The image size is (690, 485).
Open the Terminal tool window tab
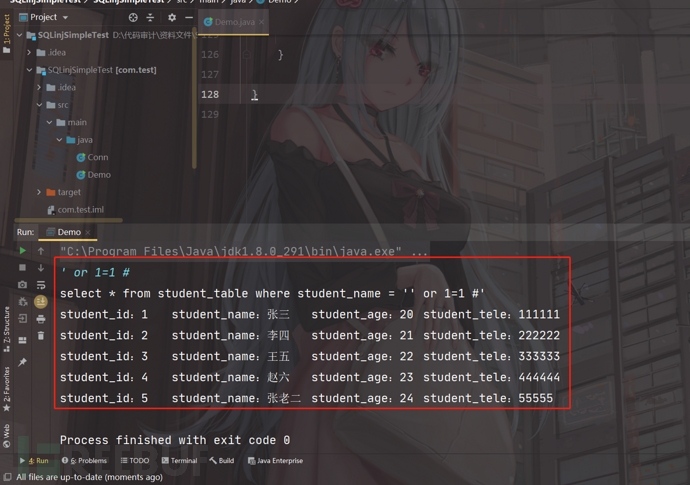[x=180, y=460]
